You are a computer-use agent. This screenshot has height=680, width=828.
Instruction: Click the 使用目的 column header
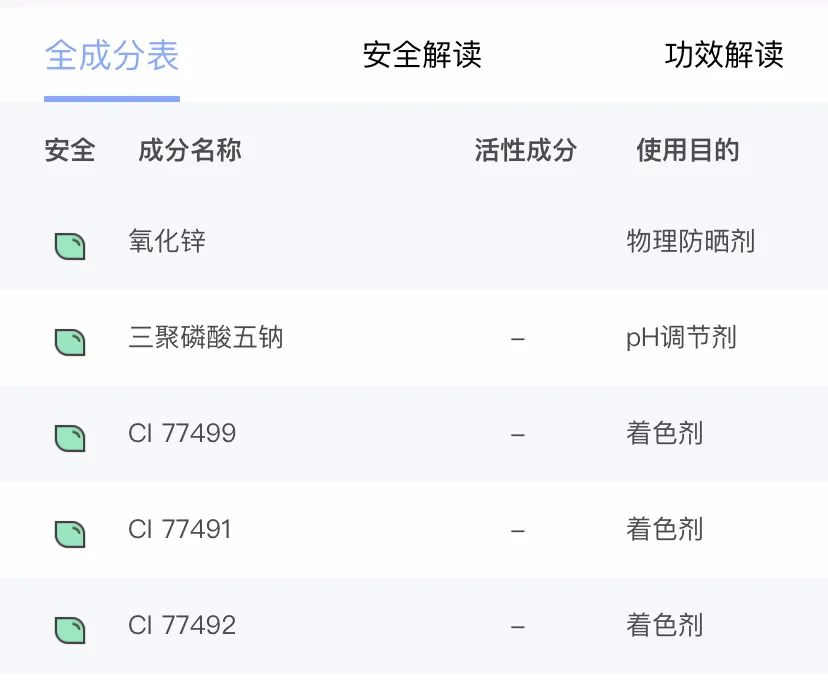pos(688,150)
